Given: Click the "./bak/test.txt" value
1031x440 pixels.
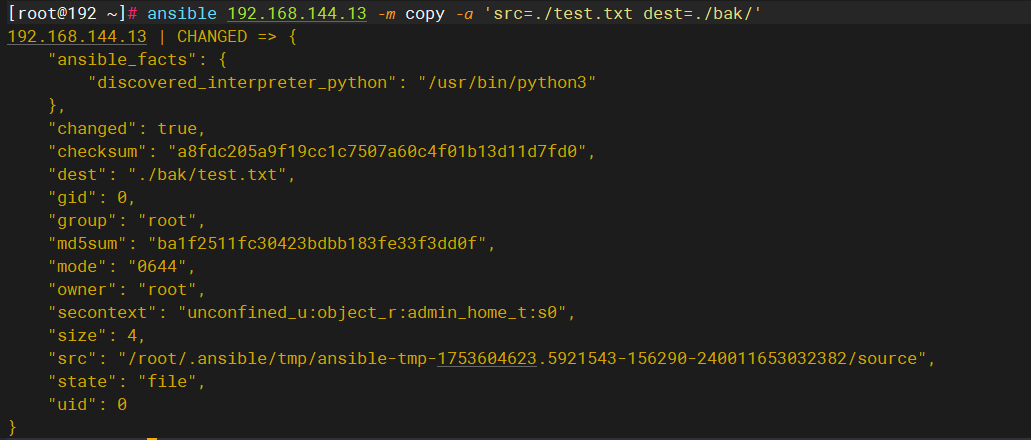Looking at the screenshot, I should pos(208,174).
